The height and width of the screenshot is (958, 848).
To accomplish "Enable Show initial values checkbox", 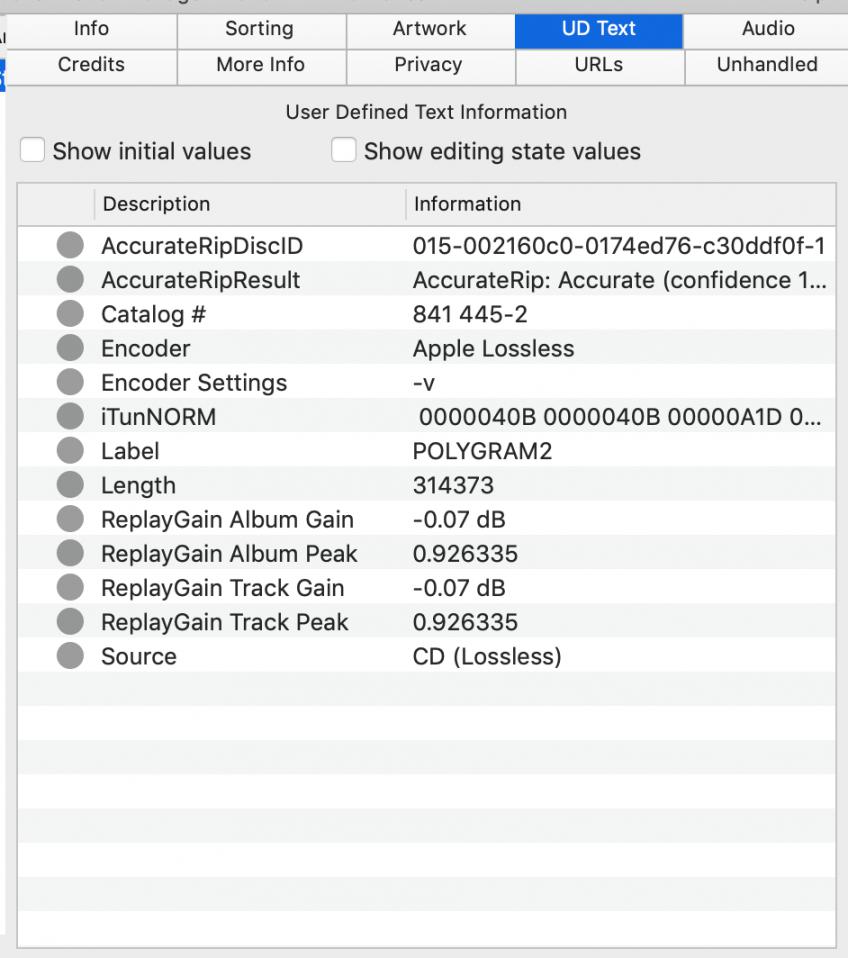I will pyautogui.click(x=33, y=151).
